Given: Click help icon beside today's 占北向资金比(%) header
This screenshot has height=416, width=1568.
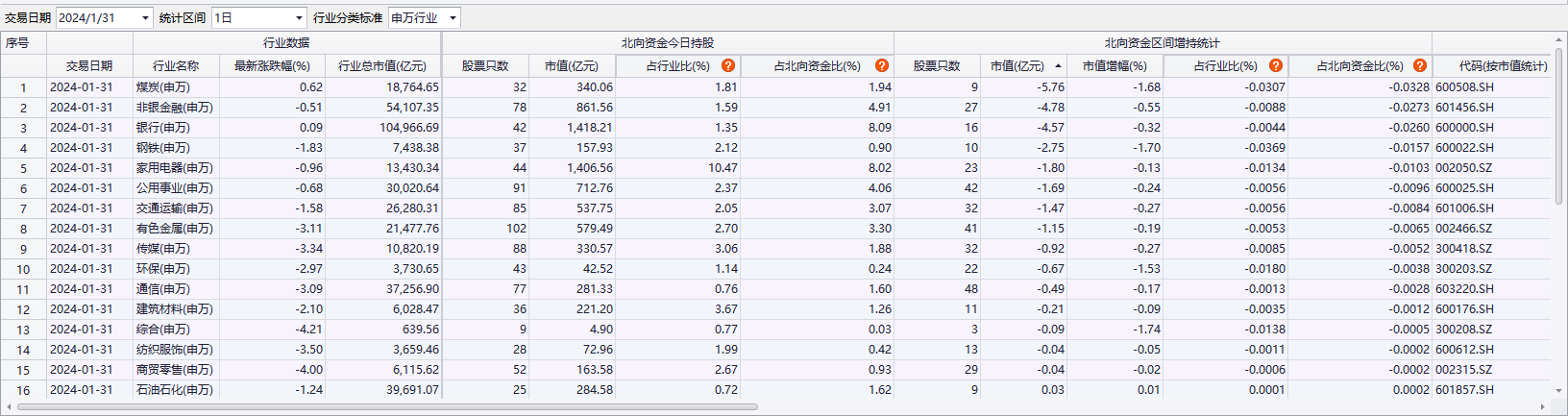Looking at the screenshot, I should pos(882,65).
